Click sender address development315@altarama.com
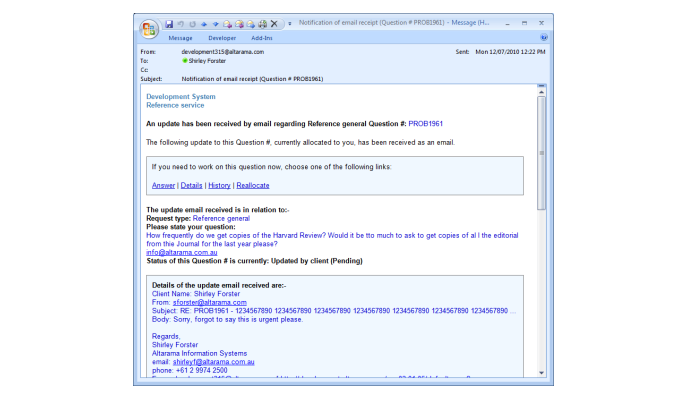Screen dimensions: 689x402 click(223, 52)
